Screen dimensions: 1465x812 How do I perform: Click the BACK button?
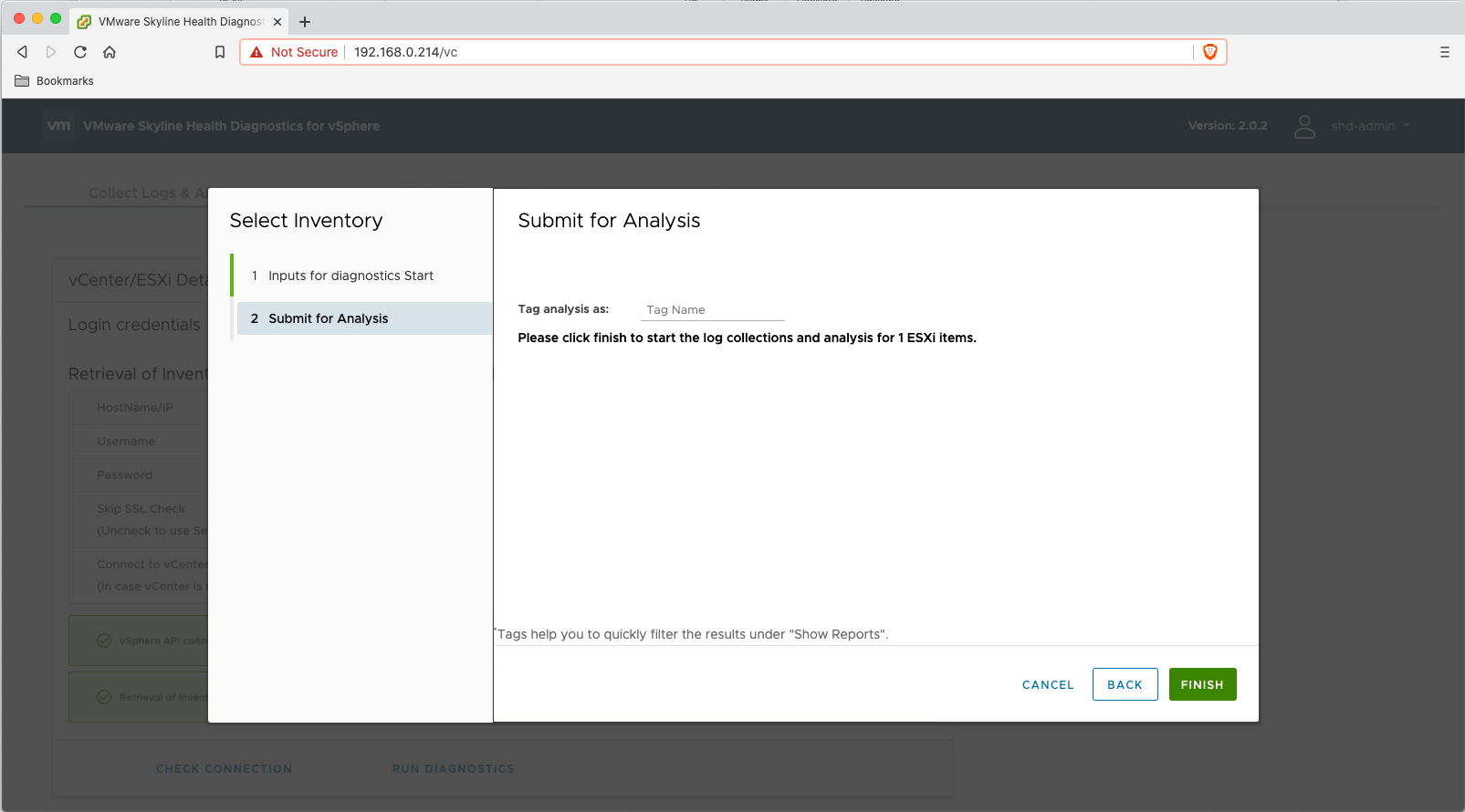1125,684
